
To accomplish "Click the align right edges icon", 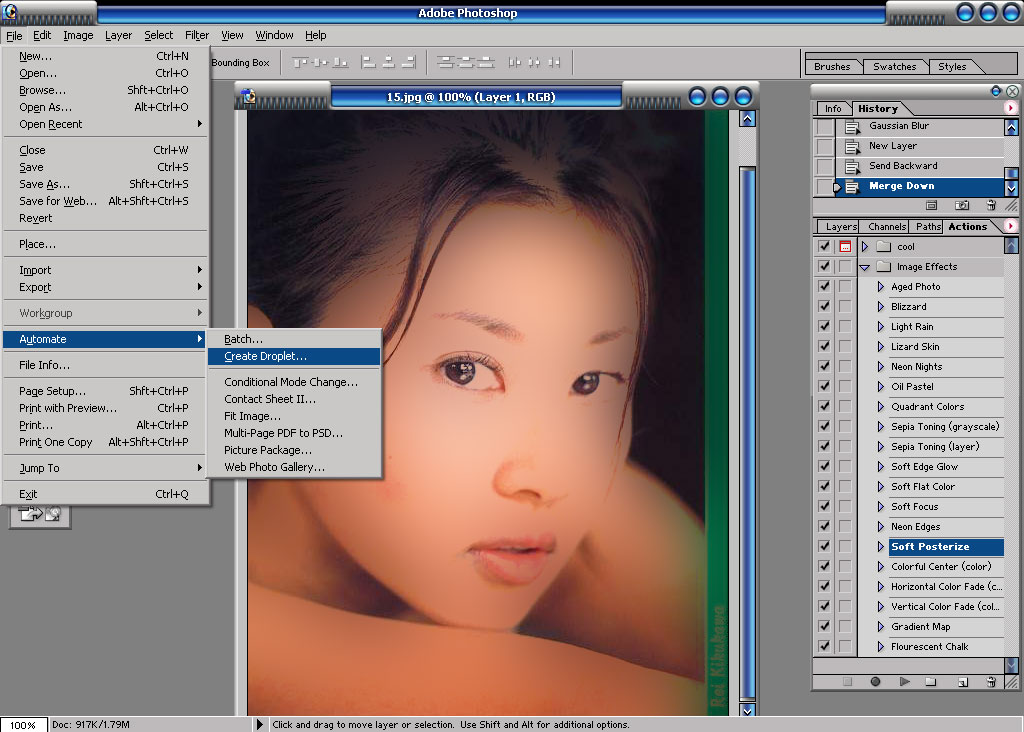I will pos(408,63).
